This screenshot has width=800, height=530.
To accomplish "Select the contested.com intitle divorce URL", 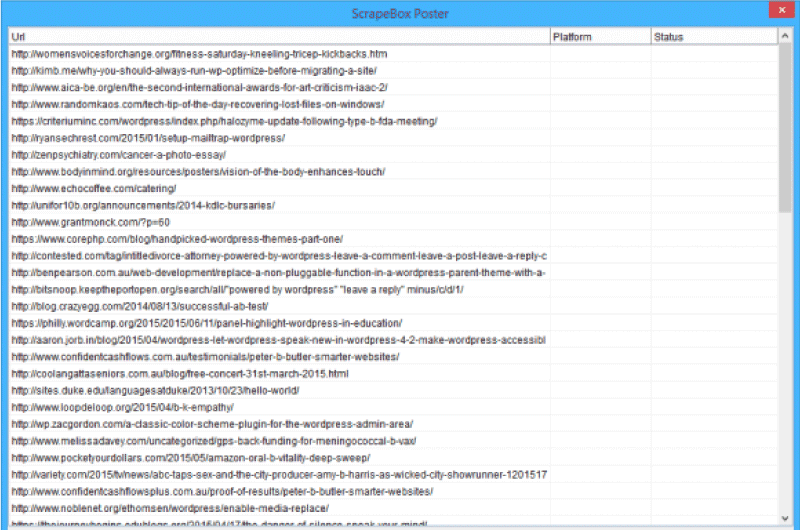I will (279, 256).
